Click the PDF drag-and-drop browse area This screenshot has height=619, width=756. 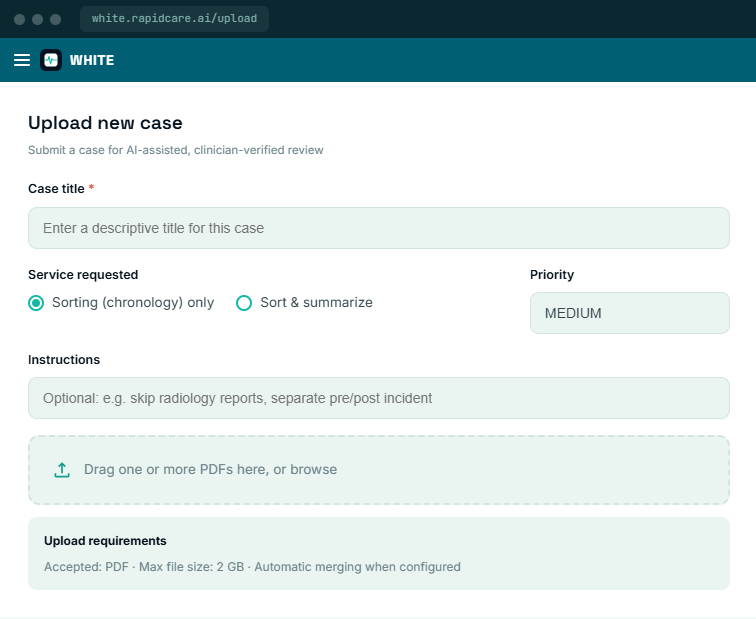click(x=379, y=470)
